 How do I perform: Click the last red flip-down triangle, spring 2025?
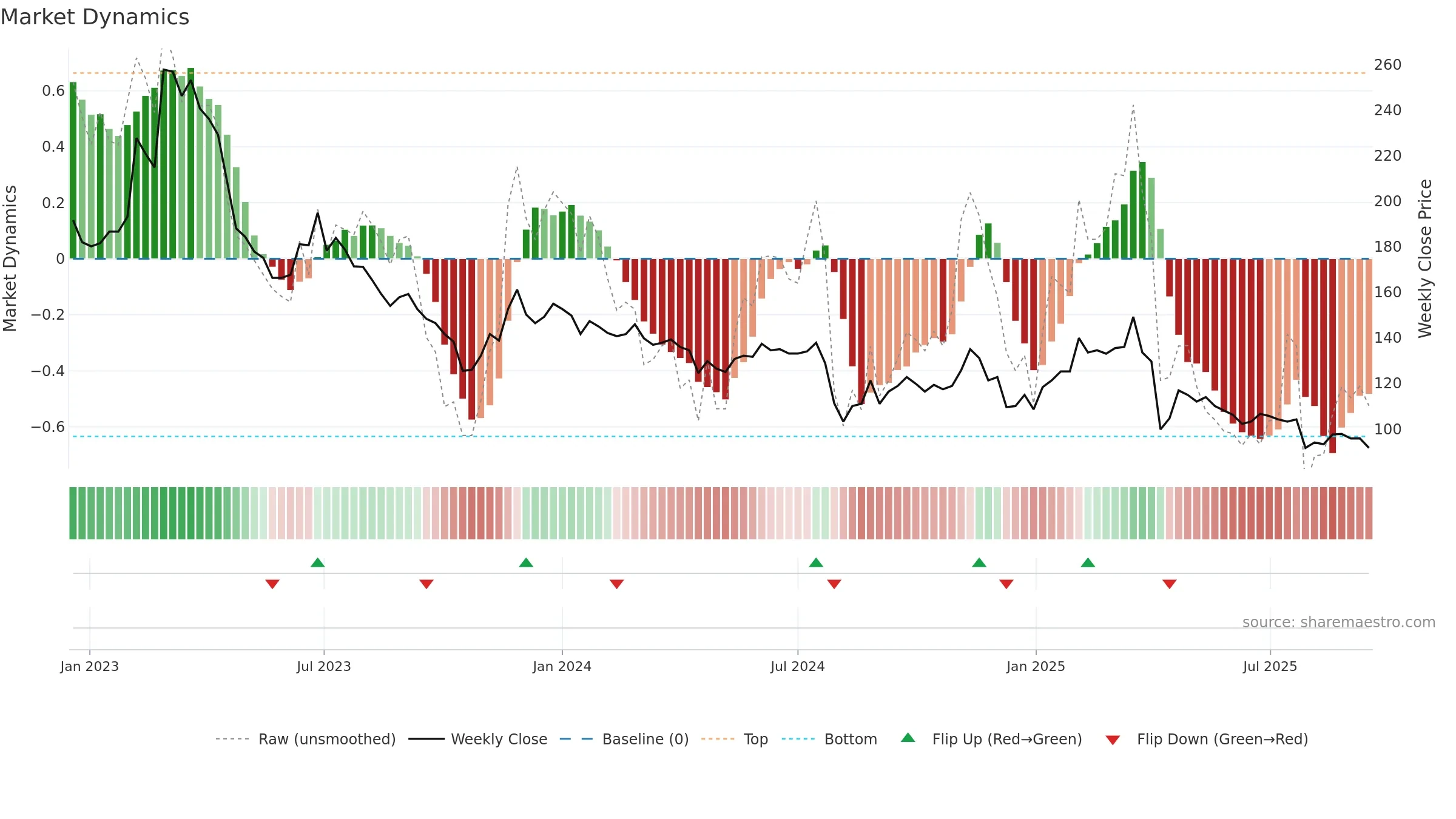[x=1170, y=584]
